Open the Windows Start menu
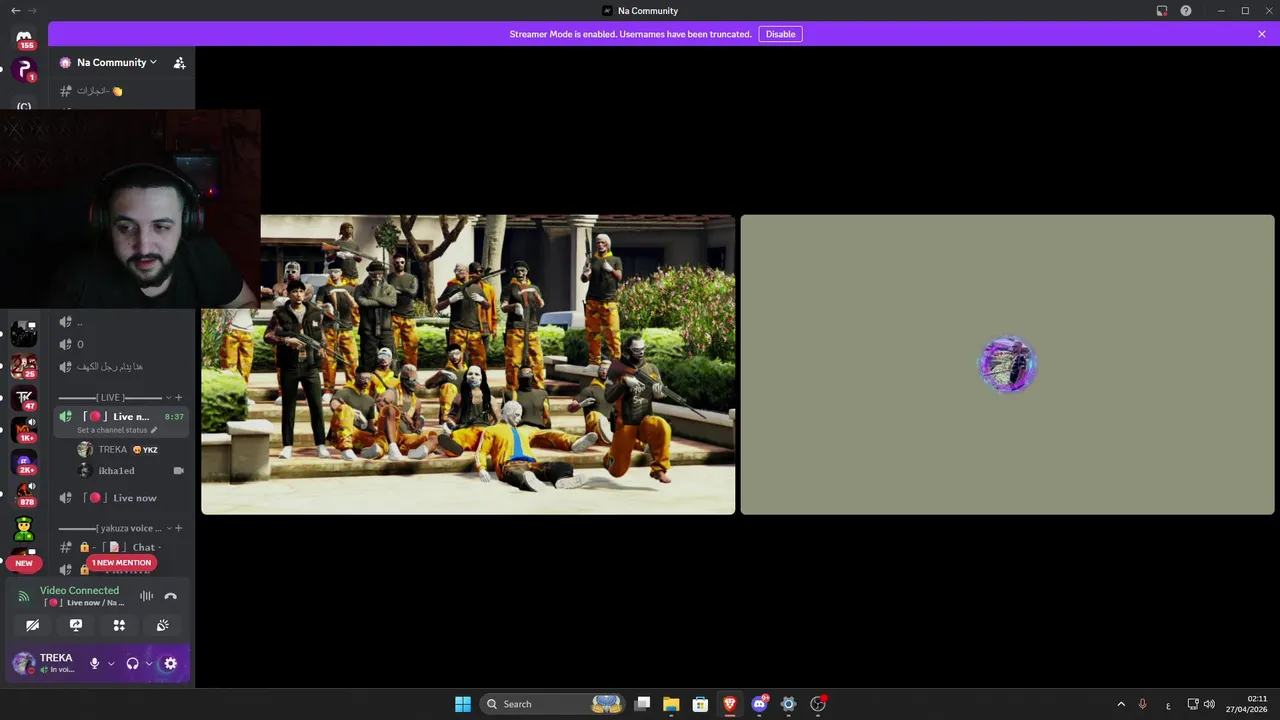 pos(463,704)
